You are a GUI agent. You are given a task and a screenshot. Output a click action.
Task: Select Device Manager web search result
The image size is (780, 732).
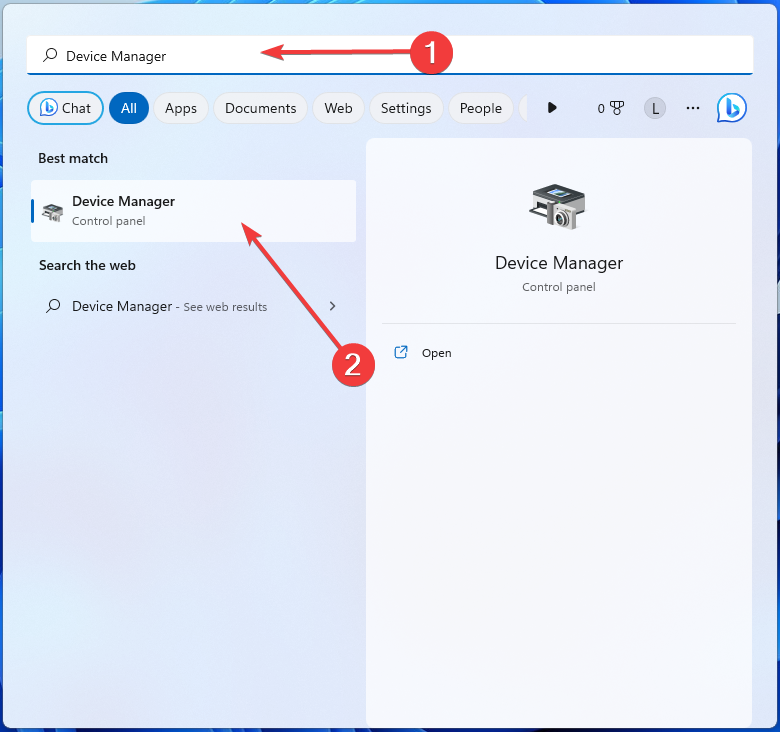192,306
